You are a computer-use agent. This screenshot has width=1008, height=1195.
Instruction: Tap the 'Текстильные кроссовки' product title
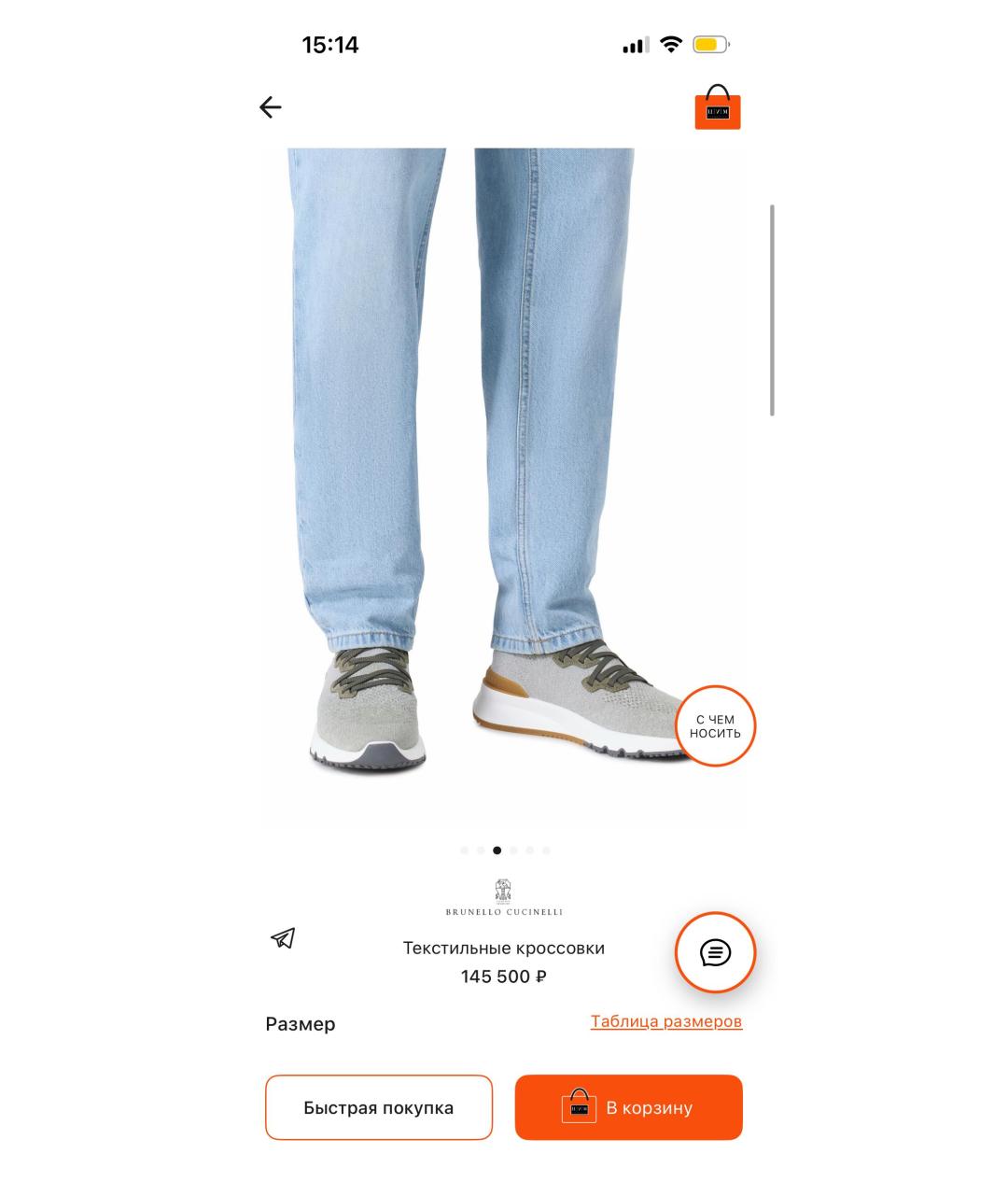pyautogui.click(x=504, y=948)
